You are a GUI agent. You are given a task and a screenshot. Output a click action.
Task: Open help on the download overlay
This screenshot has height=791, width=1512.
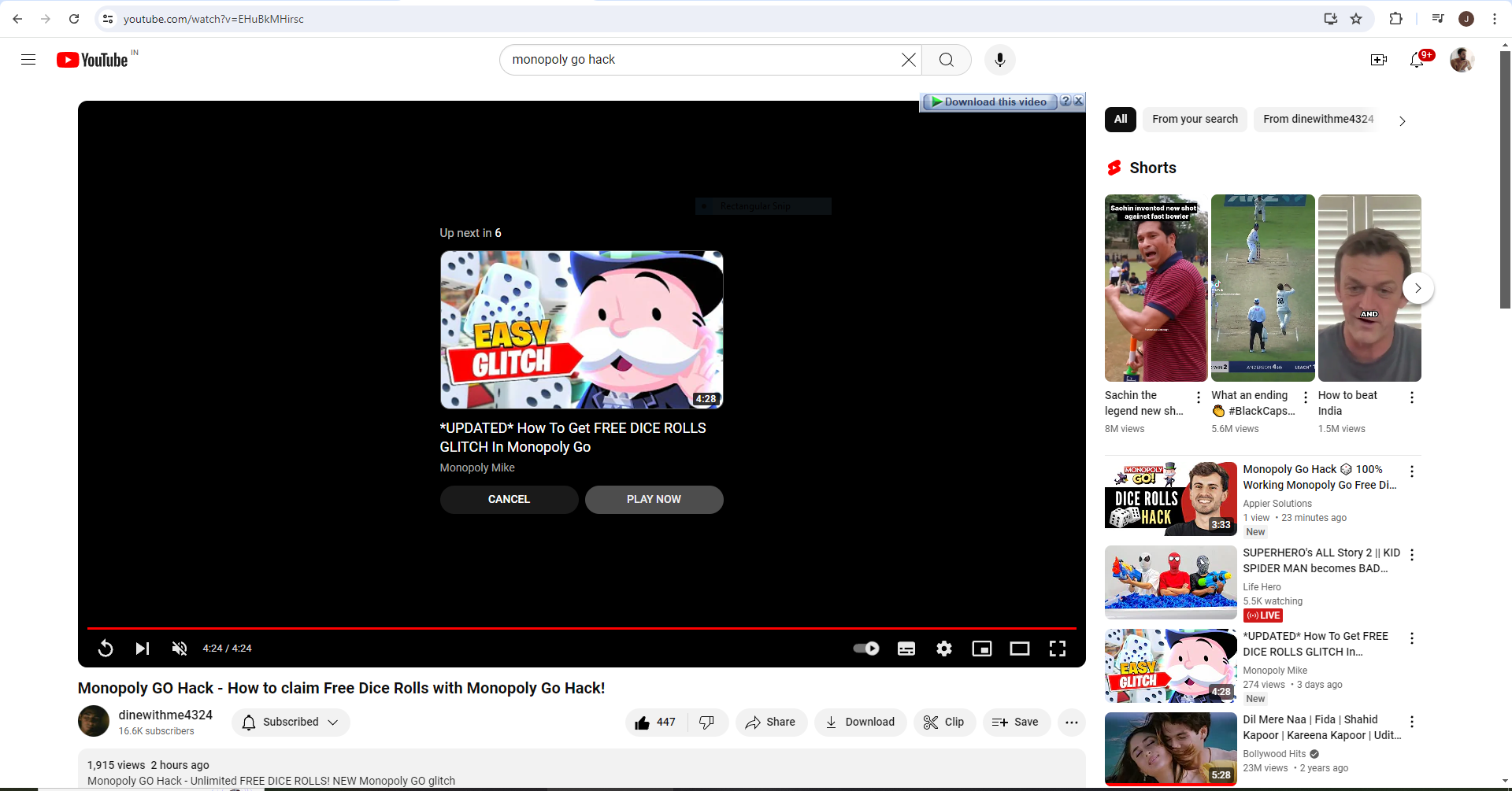1065,101
